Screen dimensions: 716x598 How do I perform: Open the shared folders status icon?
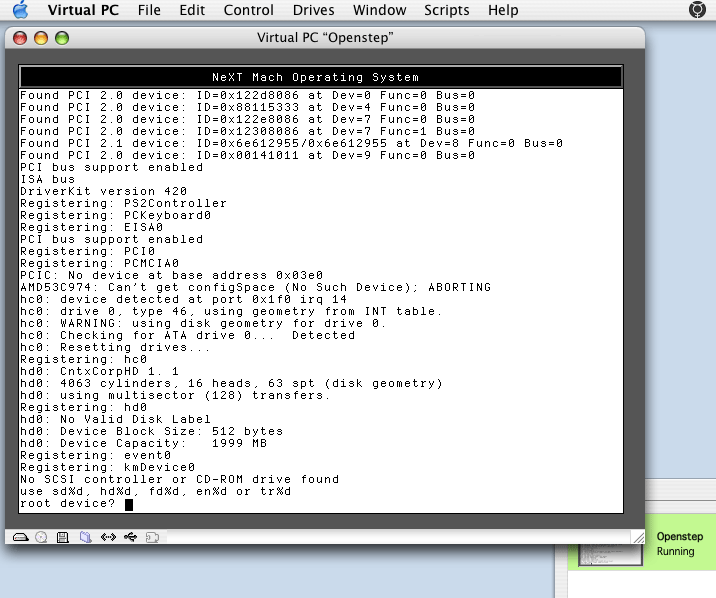(x=85, y=537)
